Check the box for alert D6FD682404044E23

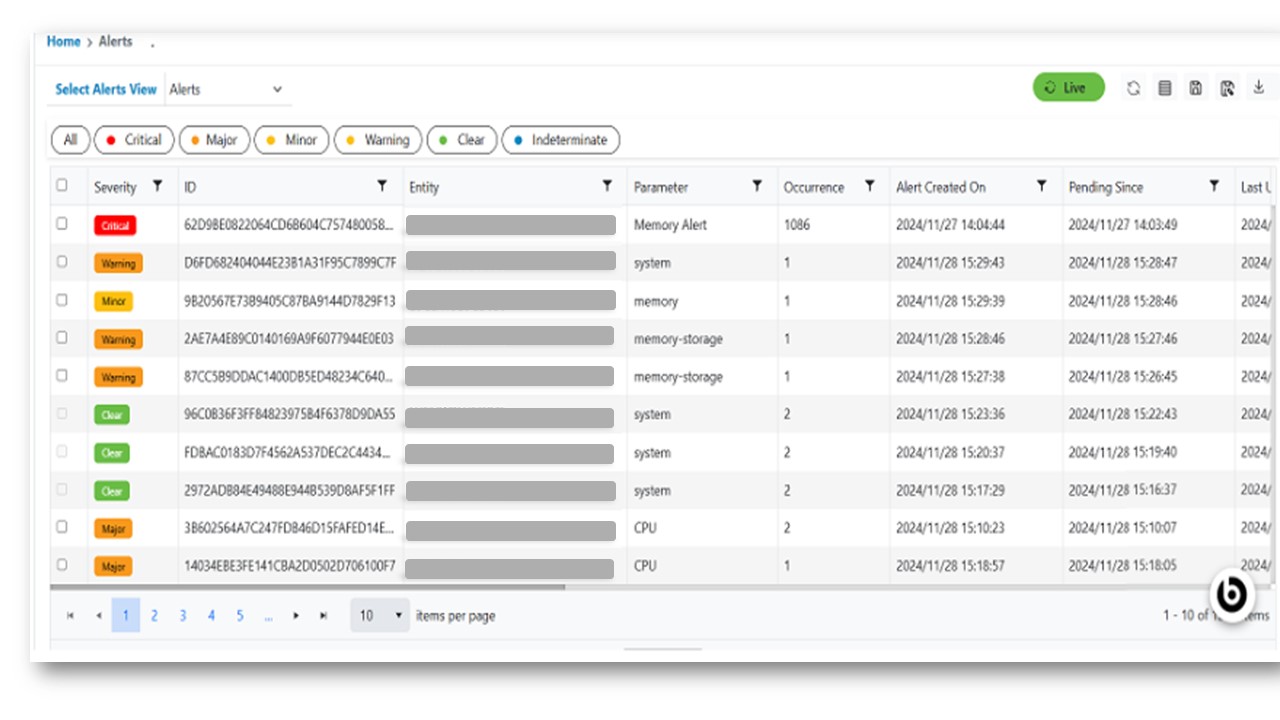(x=62, y=262)
